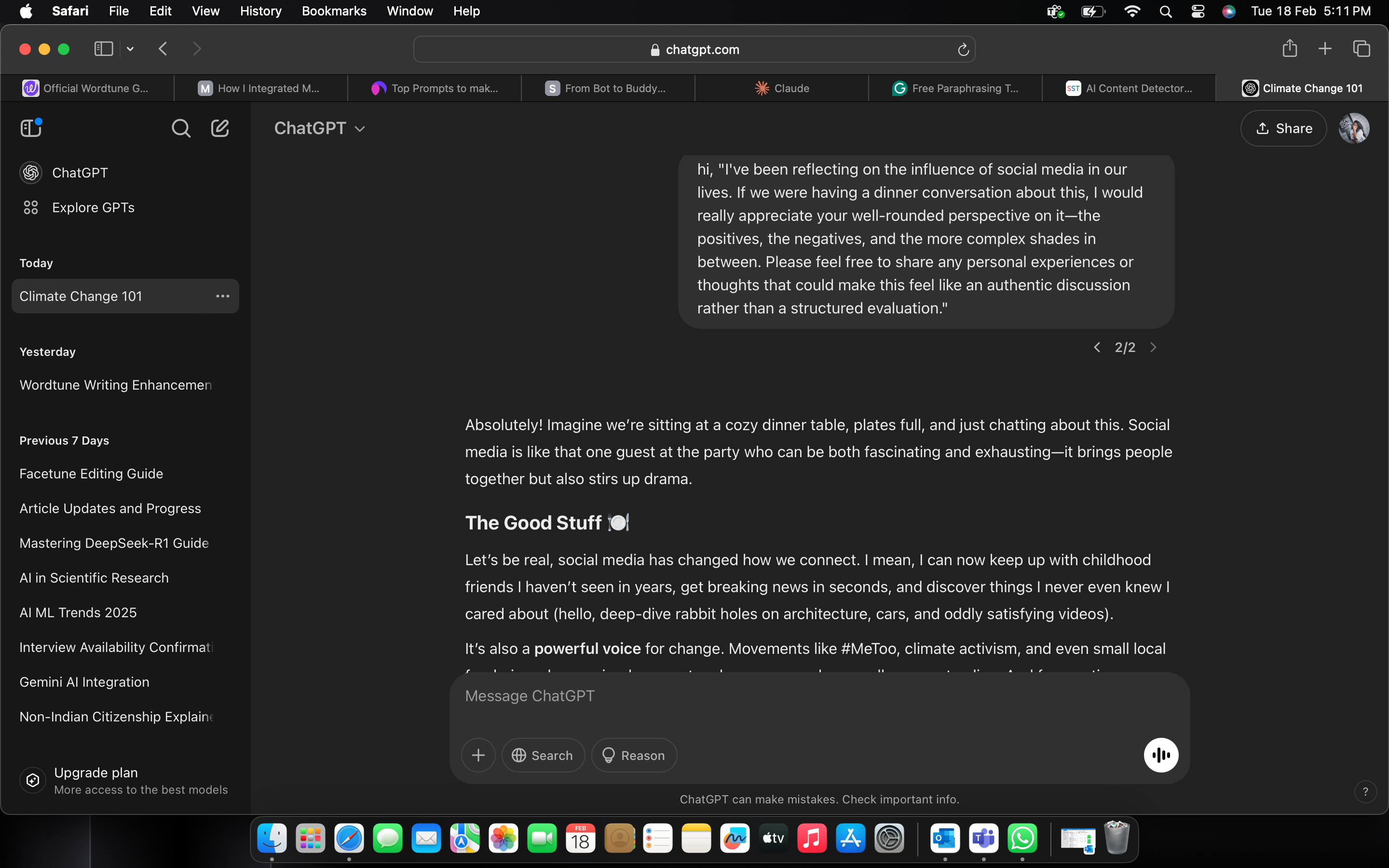Screen dimensions: 1389x868
Task: Click the Safari share icon in the toolbar
Action: coord(1290,49)
